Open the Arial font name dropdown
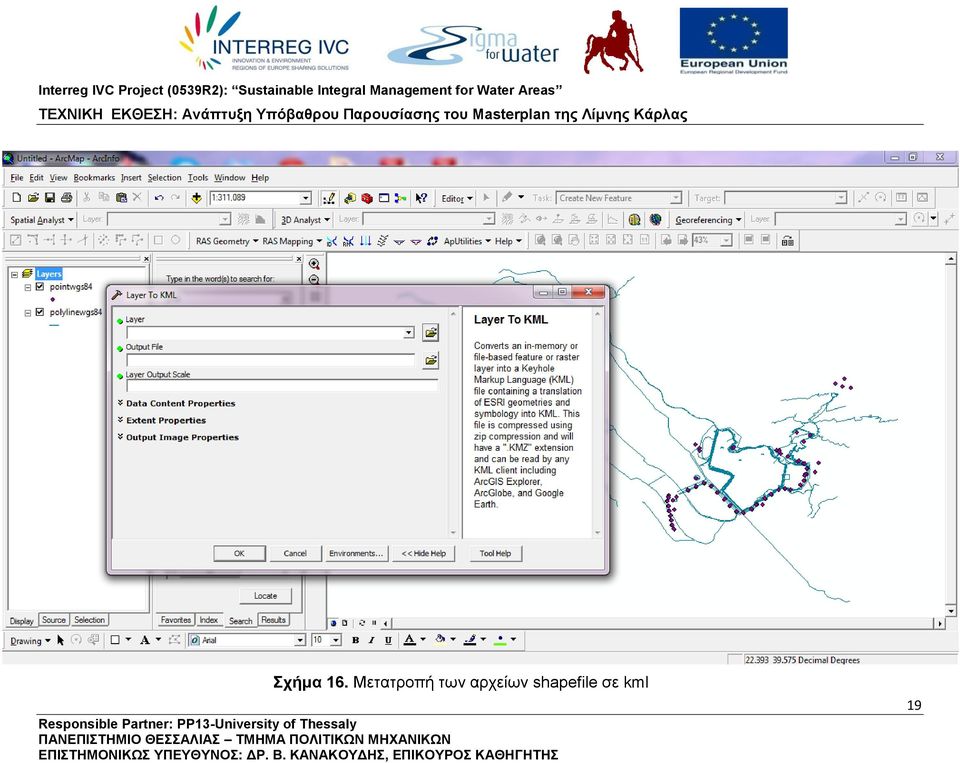The image size is (960, 763). coord(300,640)
